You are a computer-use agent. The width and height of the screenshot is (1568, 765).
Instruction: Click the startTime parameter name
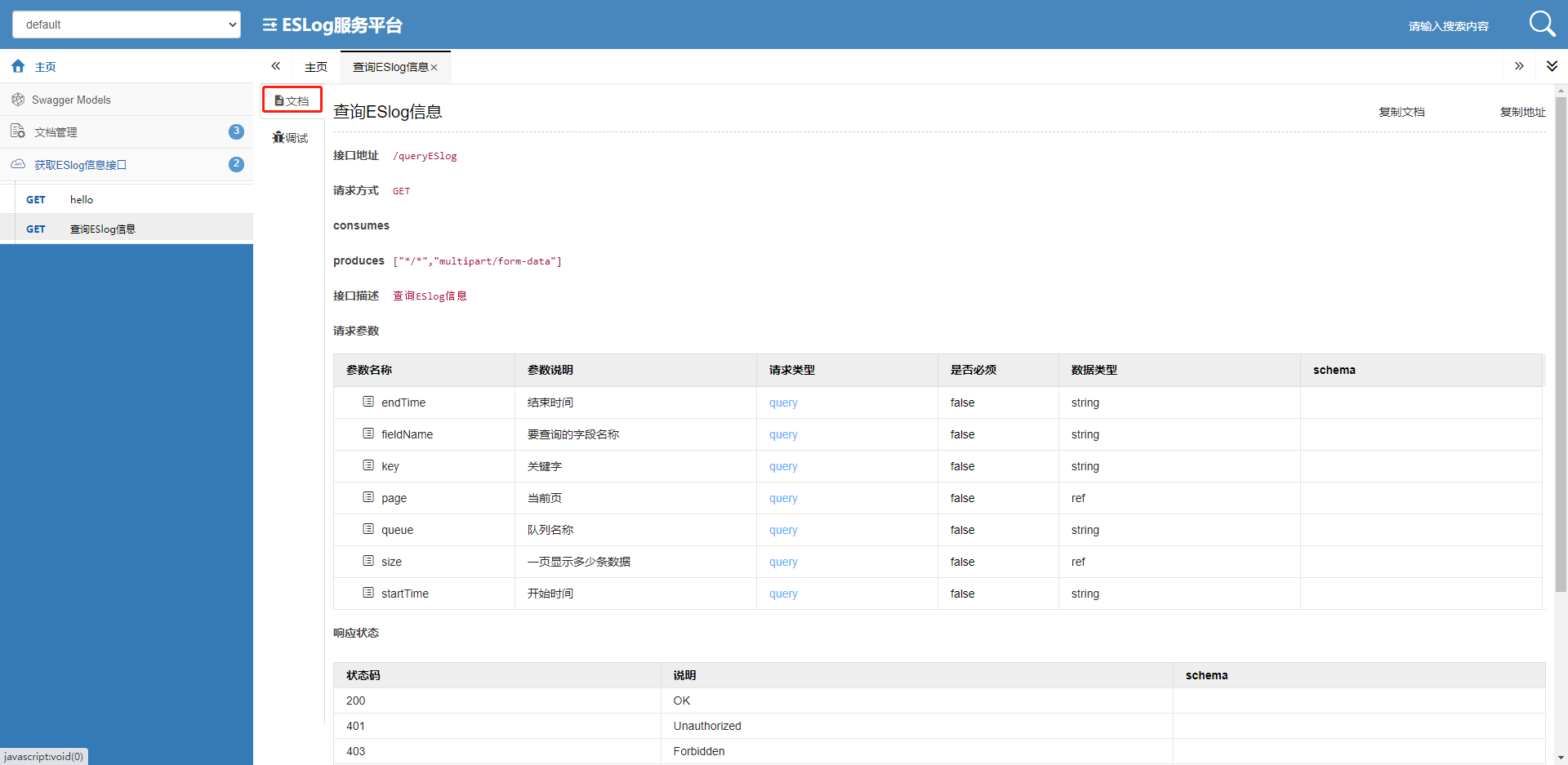[404, 594]
